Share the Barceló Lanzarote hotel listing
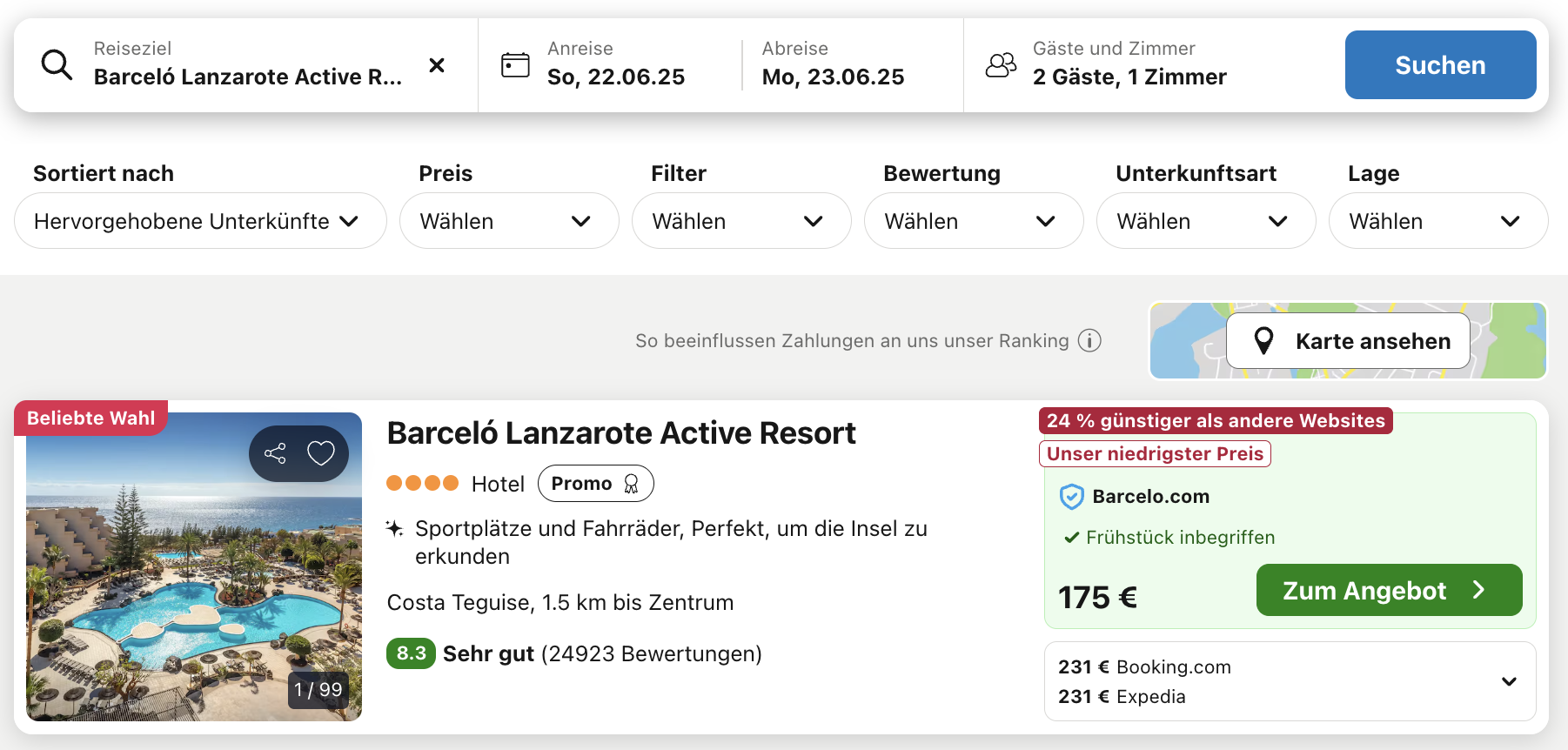The image size is (1568, 750). point(275,453)
